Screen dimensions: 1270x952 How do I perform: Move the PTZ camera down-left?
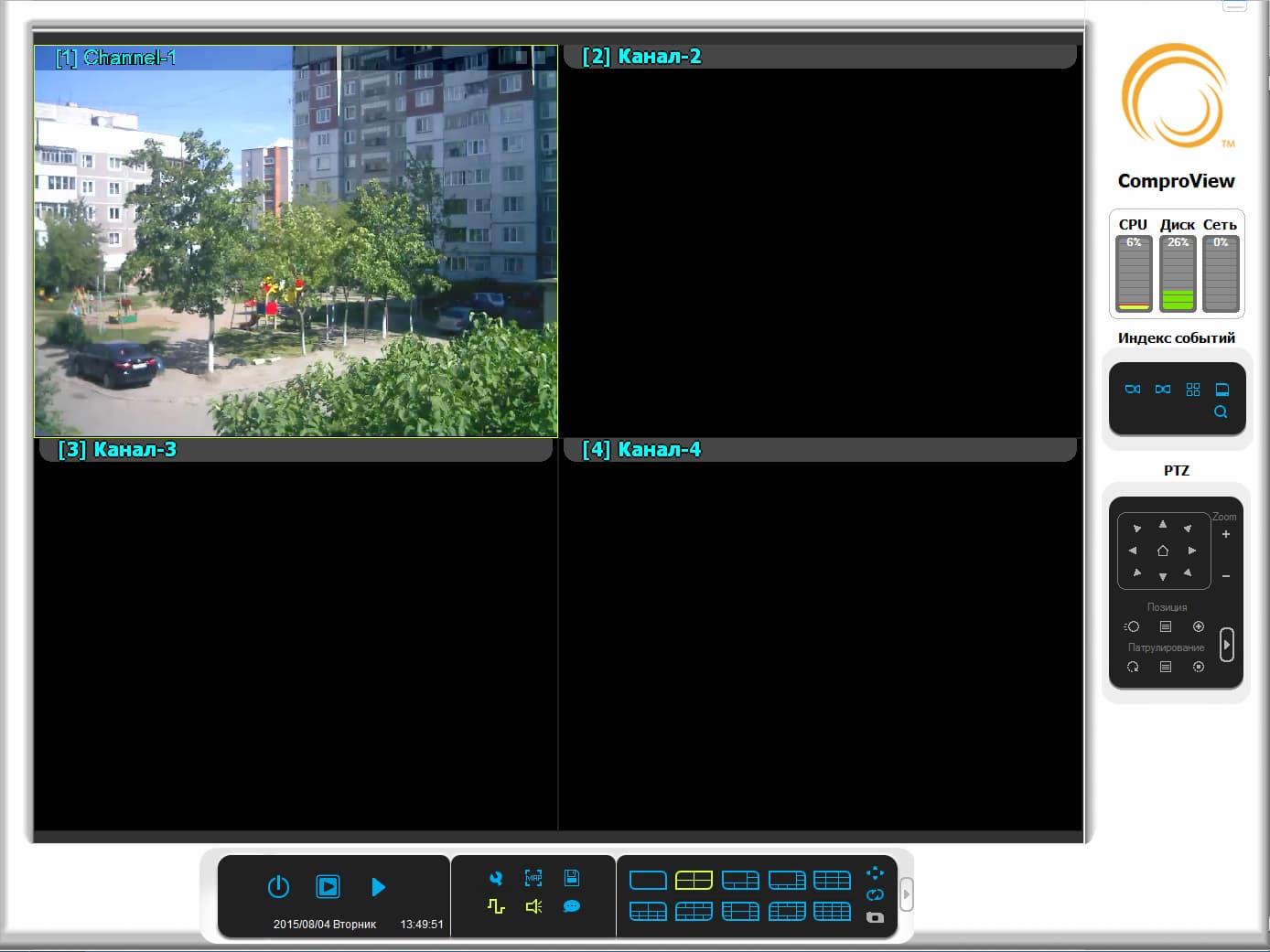[x=1137, y=572]
